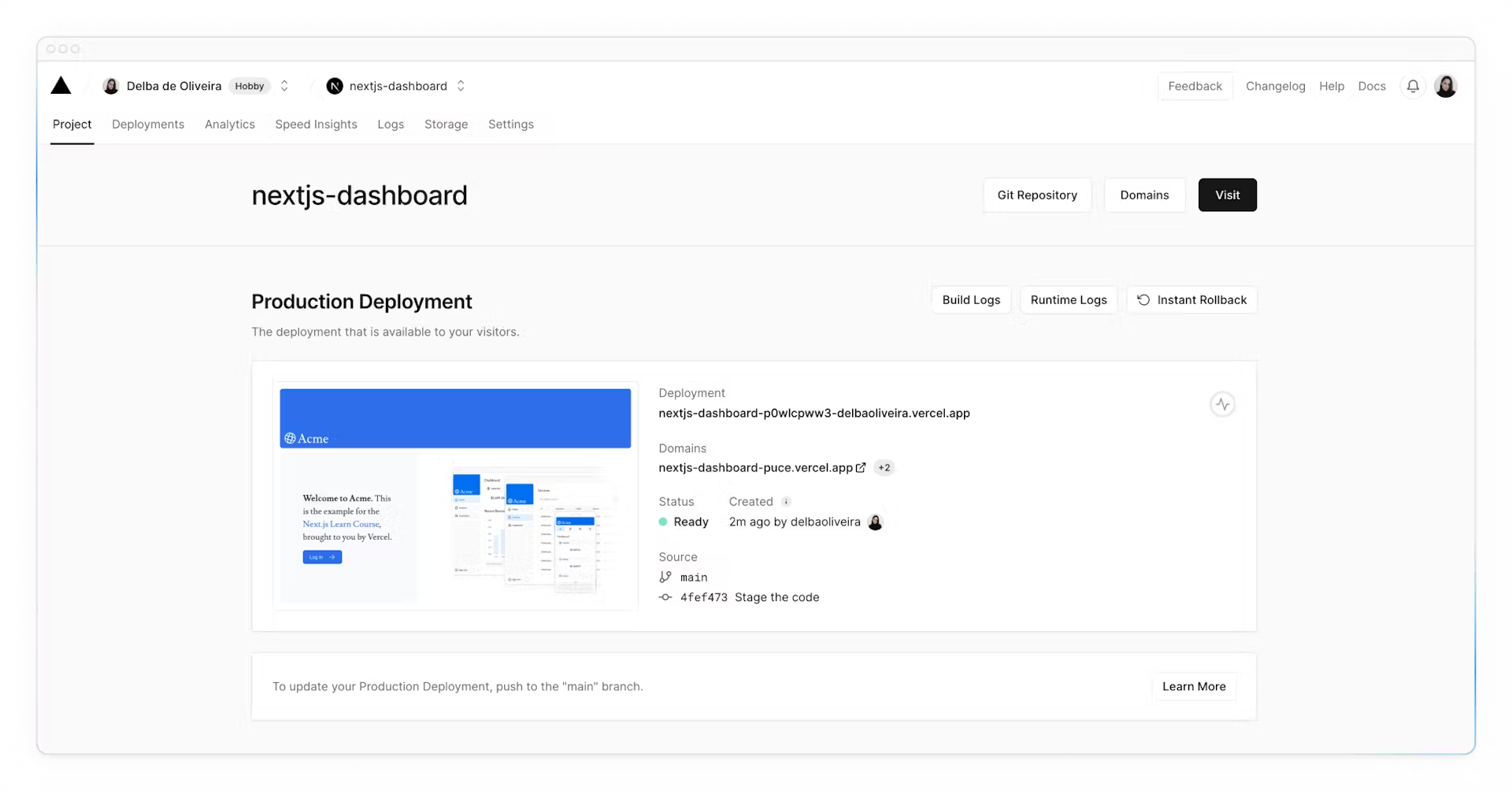Click the deployment preview thumbnail
The width and height of the screenshot is (1512, 791).
[455, 496]
